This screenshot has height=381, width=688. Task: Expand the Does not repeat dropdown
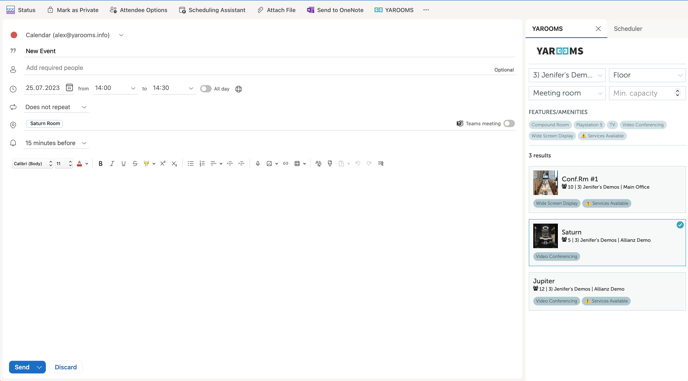click(56, 107)
